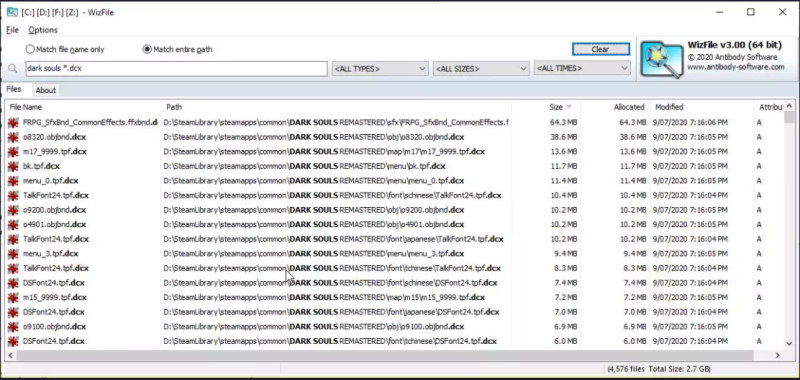Click file icon for o8320.objbnd.dcx
The width and height of the screenshot is (800, 380).
[13, 137]
